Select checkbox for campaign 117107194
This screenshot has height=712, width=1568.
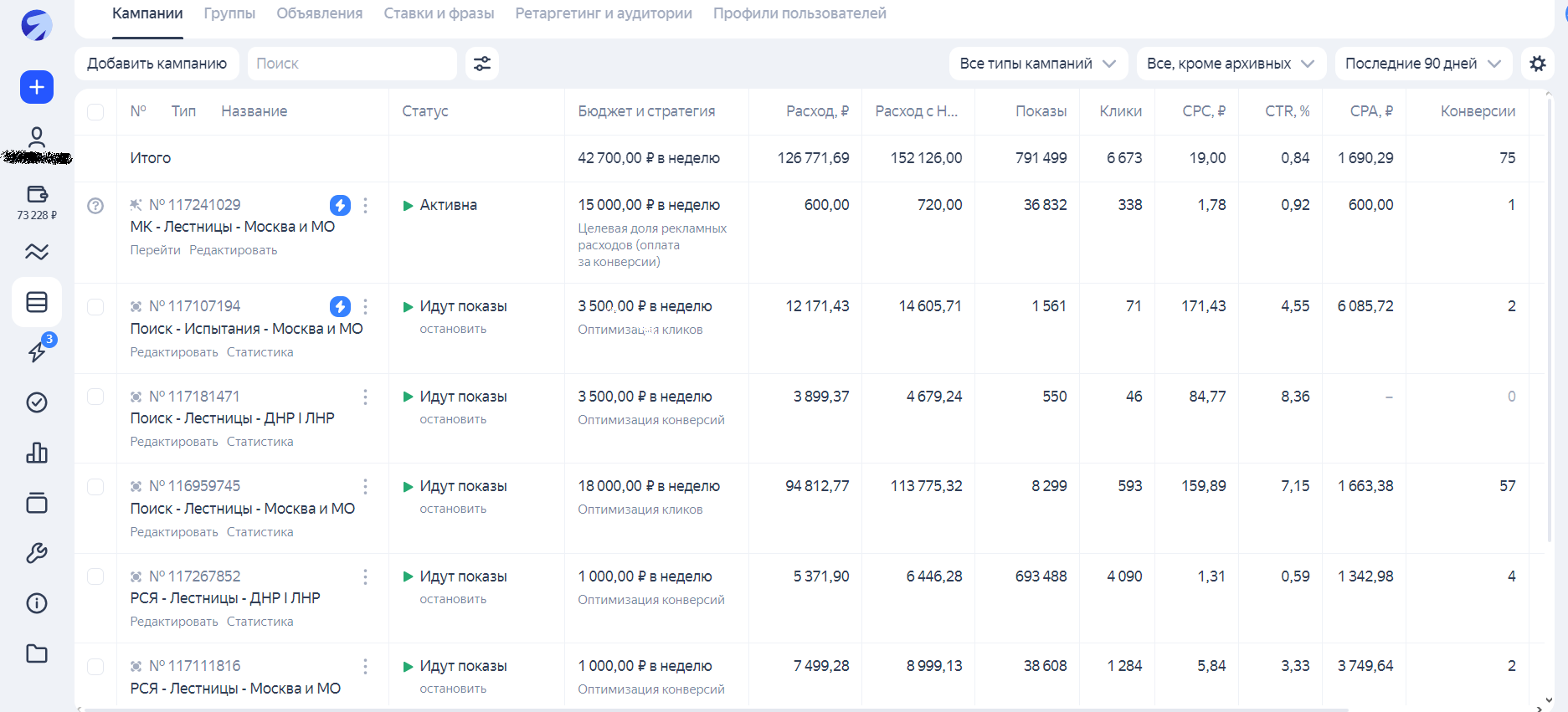click(95, 307)
